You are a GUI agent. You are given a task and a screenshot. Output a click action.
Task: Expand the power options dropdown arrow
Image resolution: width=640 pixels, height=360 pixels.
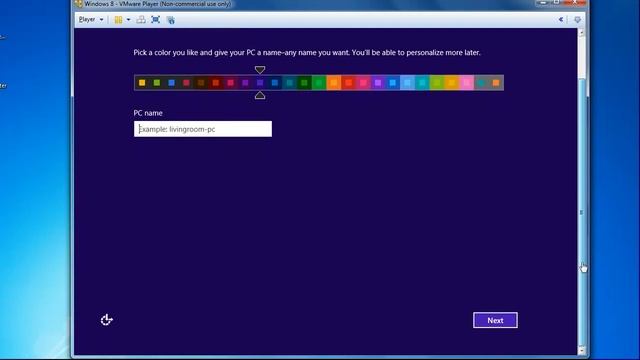(128, 20)
